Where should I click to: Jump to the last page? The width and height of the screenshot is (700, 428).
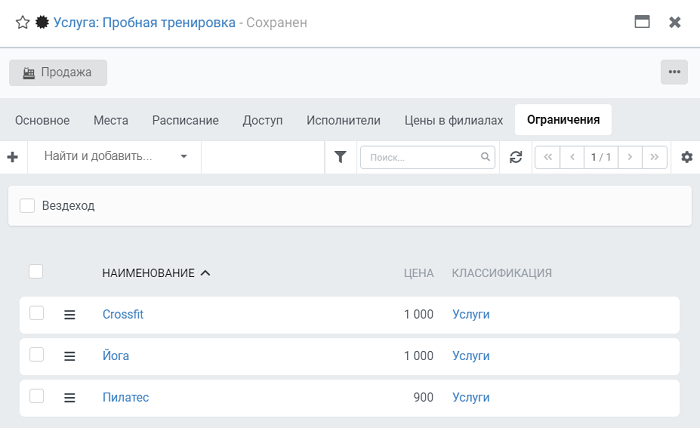pos(654,157)
